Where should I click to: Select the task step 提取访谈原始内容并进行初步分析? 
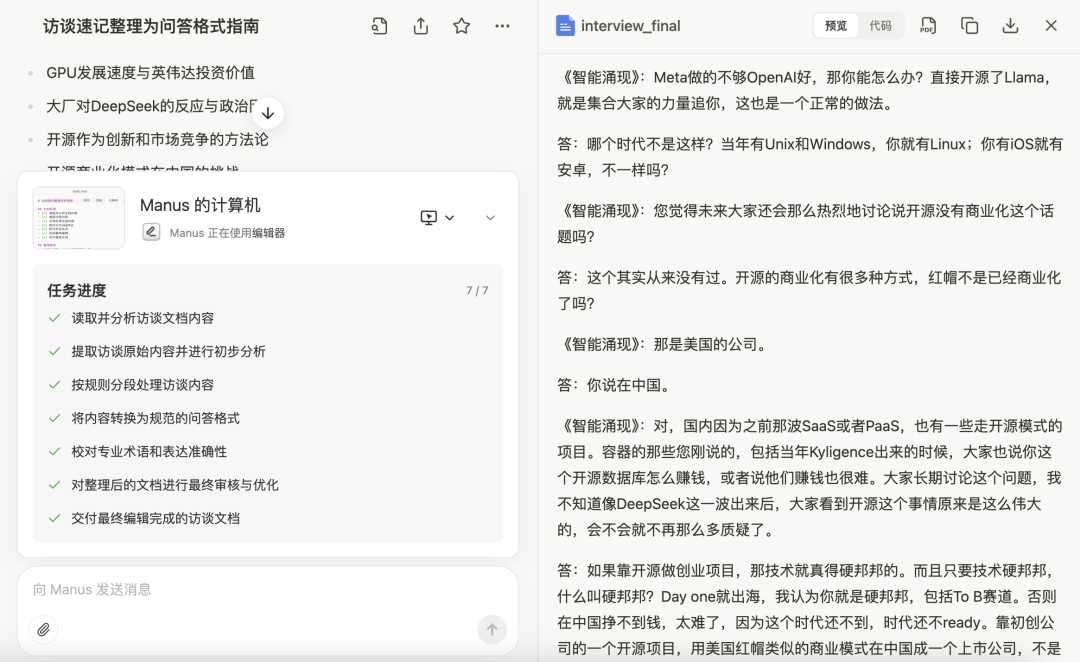pos(169,351)
